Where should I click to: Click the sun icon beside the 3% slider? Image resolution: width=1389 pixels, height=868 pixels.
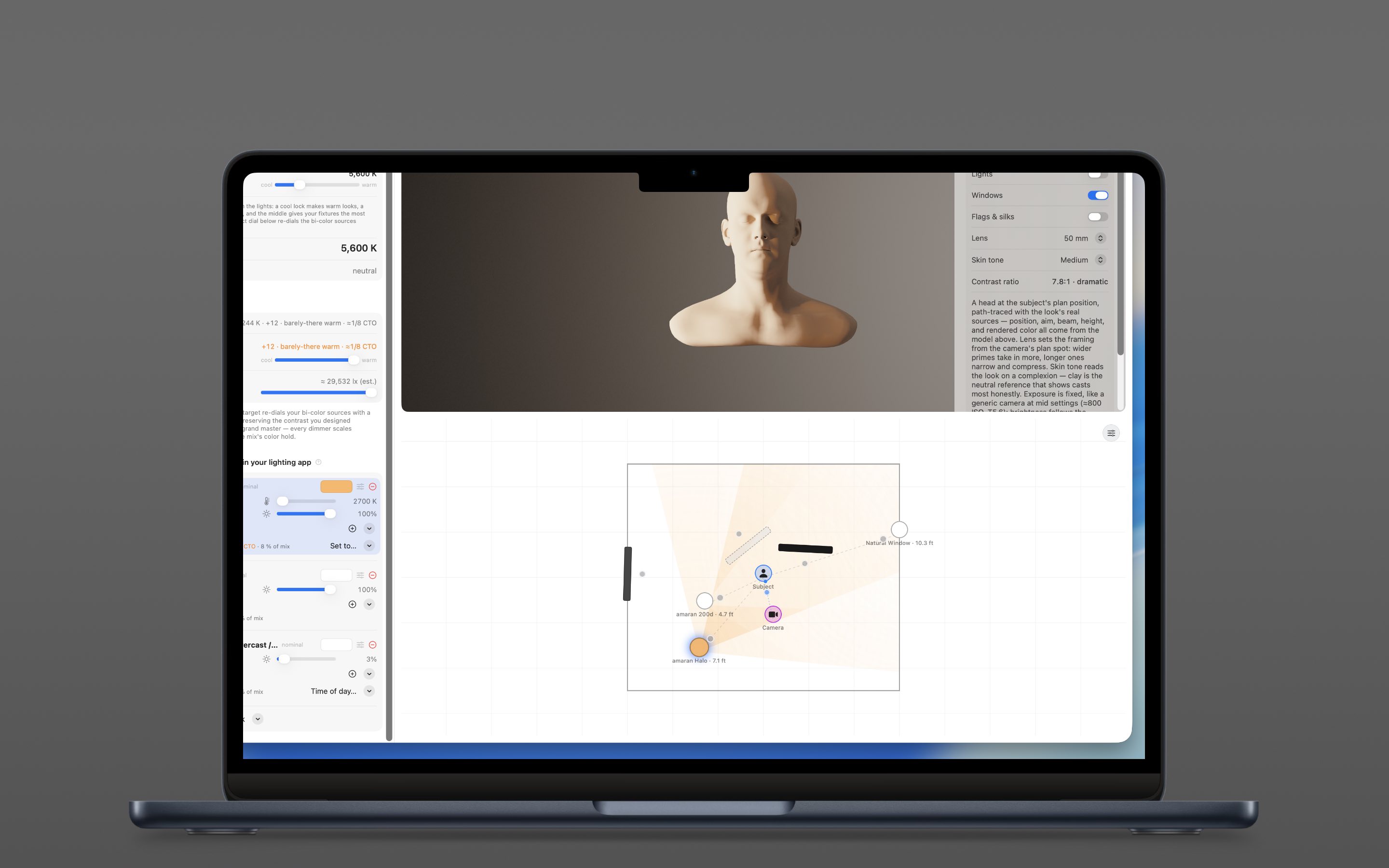pyautogui.click(x=266, y=659)
